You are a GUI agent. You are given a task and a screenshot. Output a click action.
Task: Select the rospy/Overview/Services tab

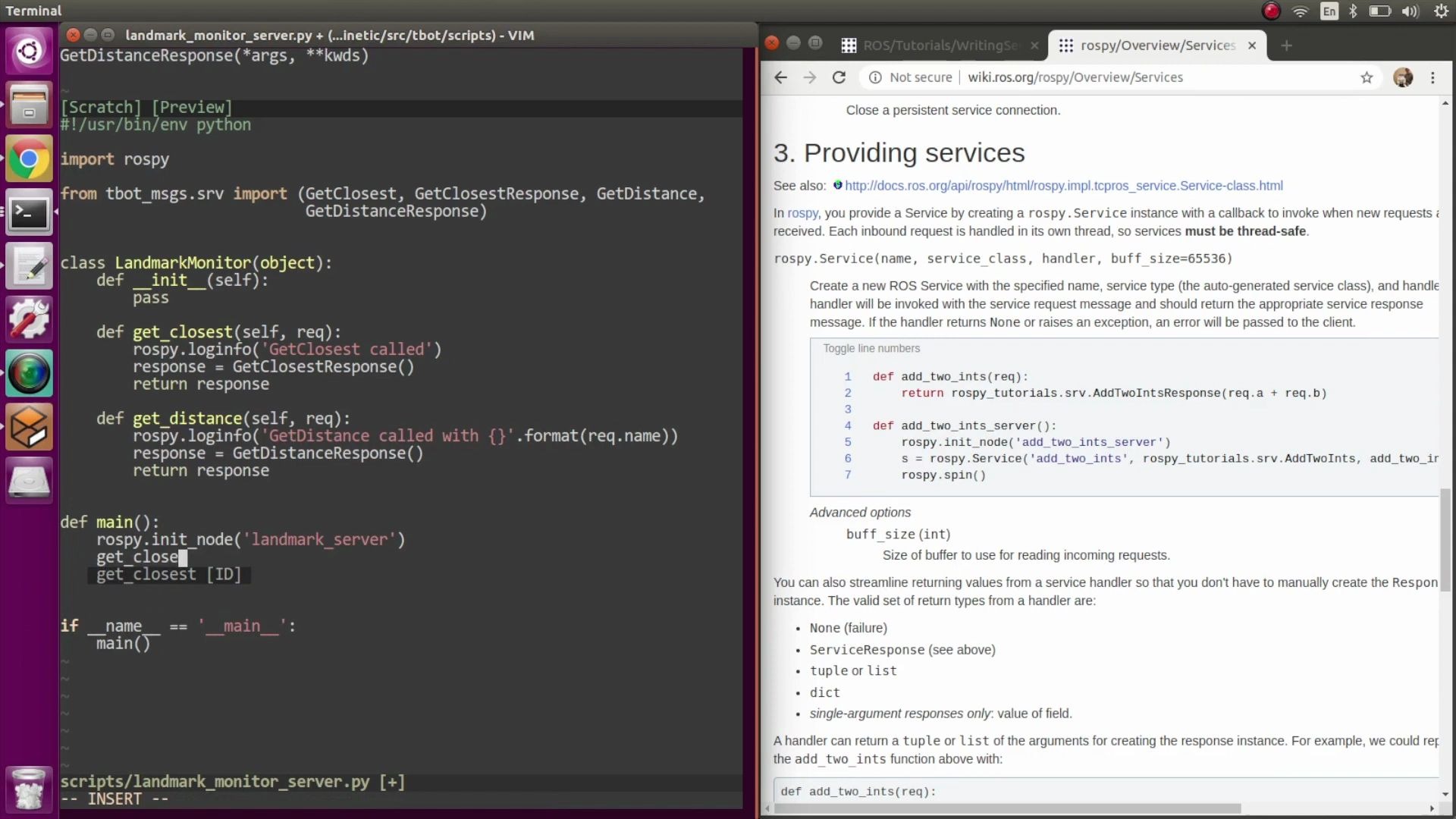click(x=1156, y=45)
